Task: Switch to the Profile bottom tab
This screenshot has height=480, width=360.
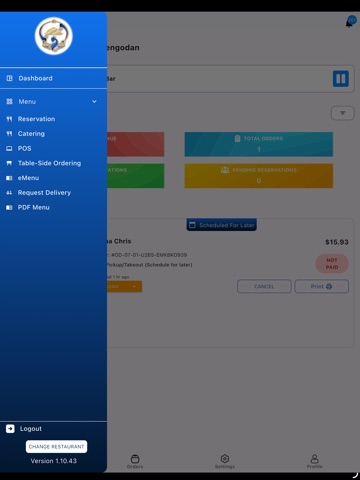Action: point(315,461)
